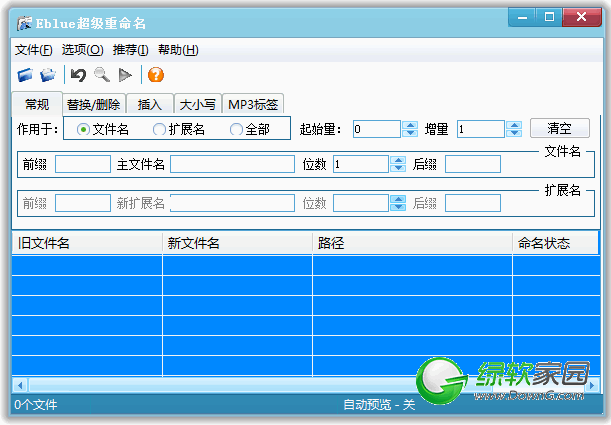Sort by 旧文件名 column header
Viewport: 611px width, 425px height.
[x=87, y=243]
